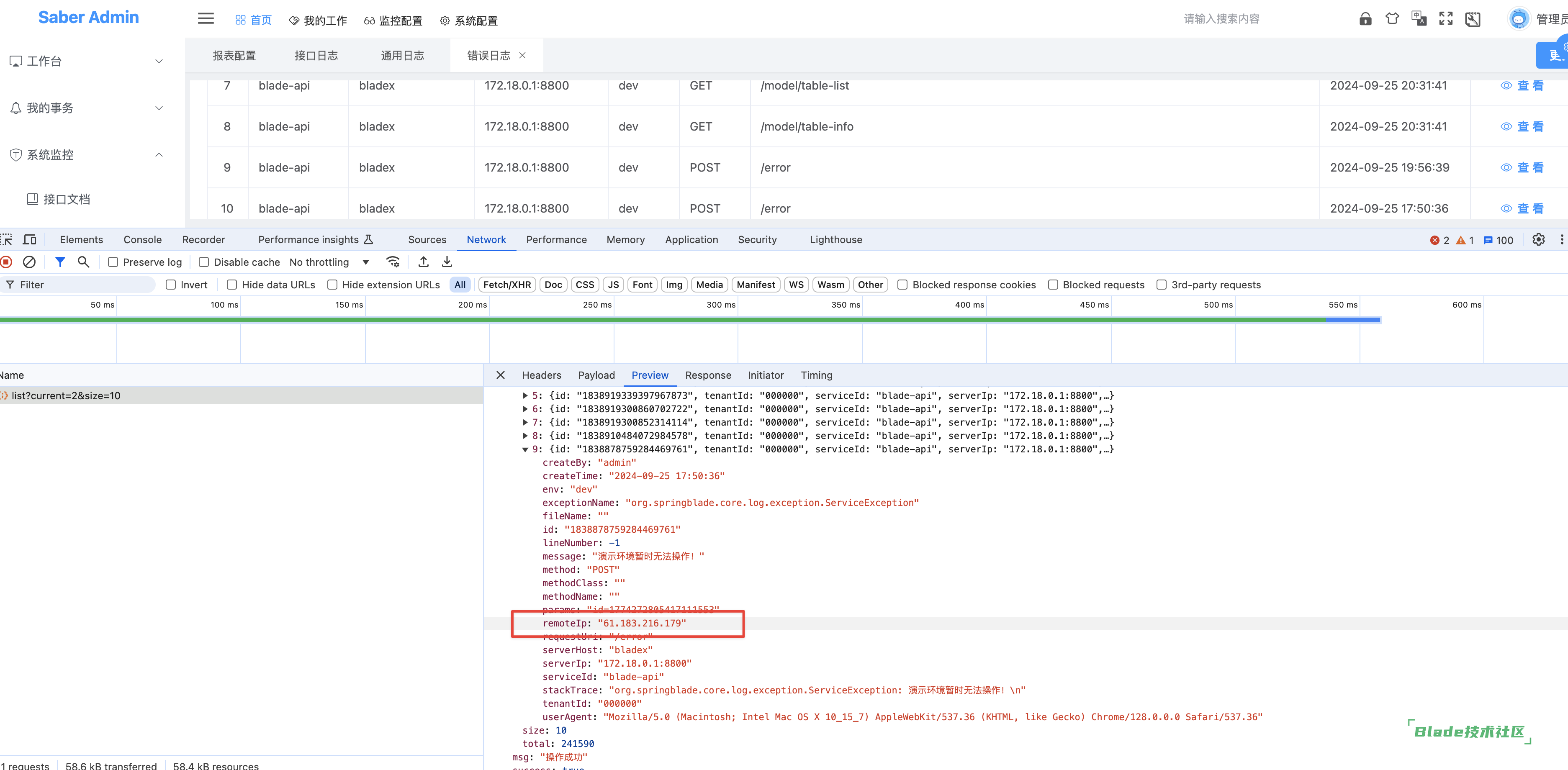This screenshot has height=770, width=1568.
Task: Toggle fullscreen mode icon
Action: click(1446, 19)
